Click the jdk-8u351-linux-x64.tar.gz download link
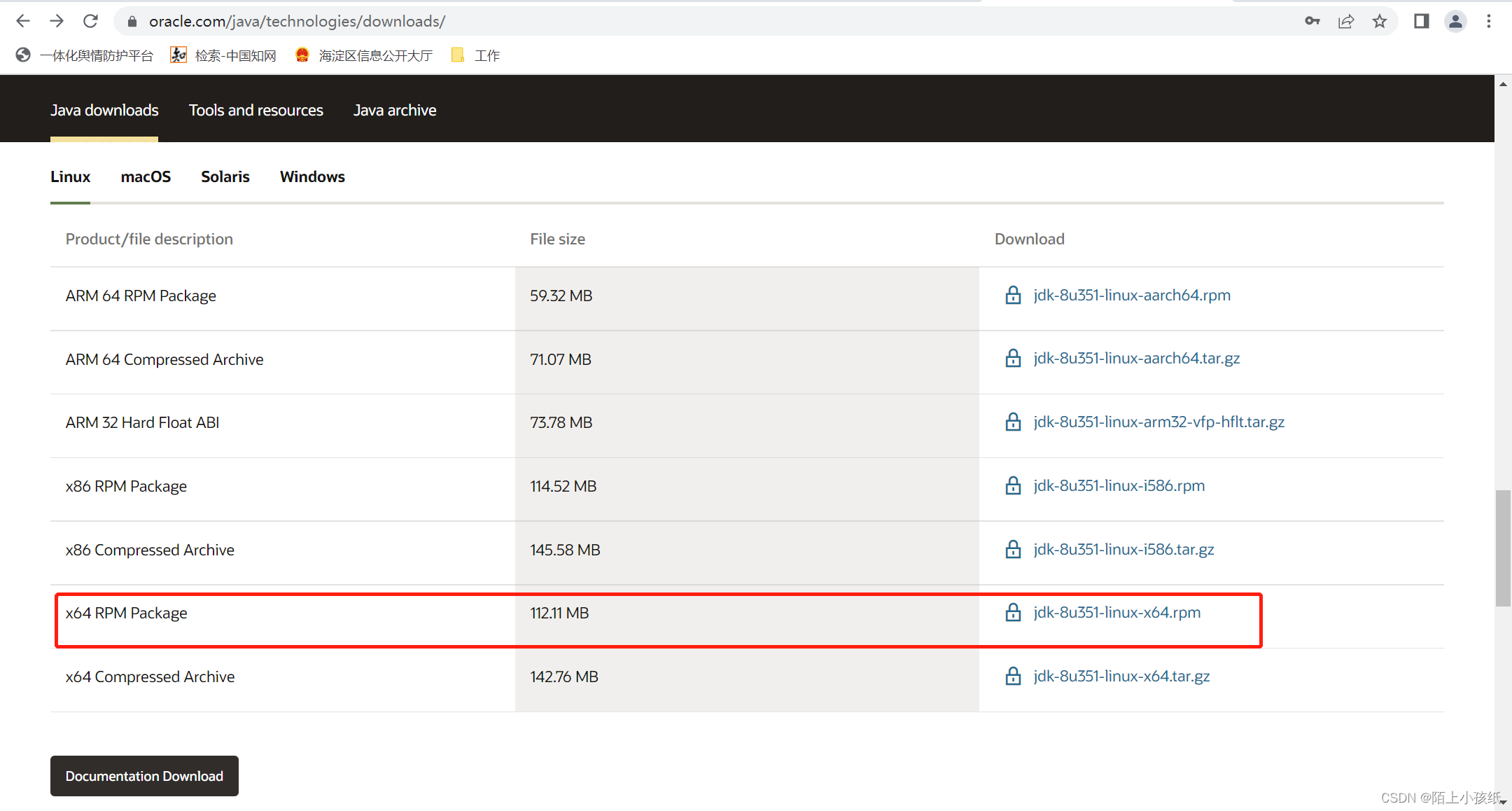The width and height of the screenshot is (1512, 811). click(x=1121, y=676)
